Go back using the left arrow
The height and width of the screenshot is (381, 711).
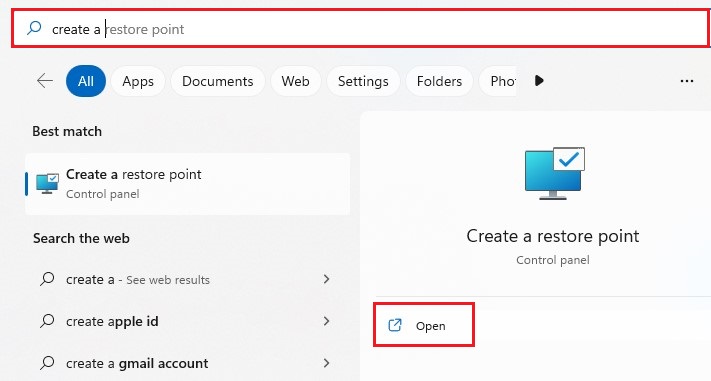tap(44, 81)
